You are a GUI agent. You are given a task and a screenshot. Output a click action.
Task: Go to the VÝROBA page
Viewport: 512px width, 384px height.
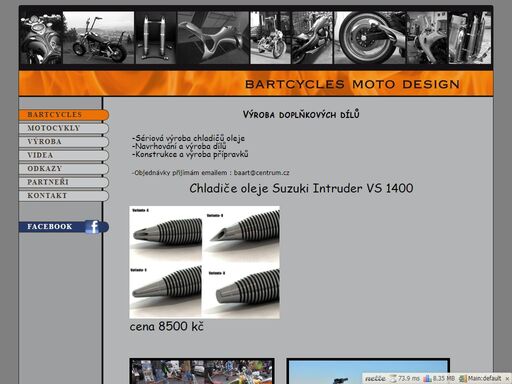coord(64,142)
